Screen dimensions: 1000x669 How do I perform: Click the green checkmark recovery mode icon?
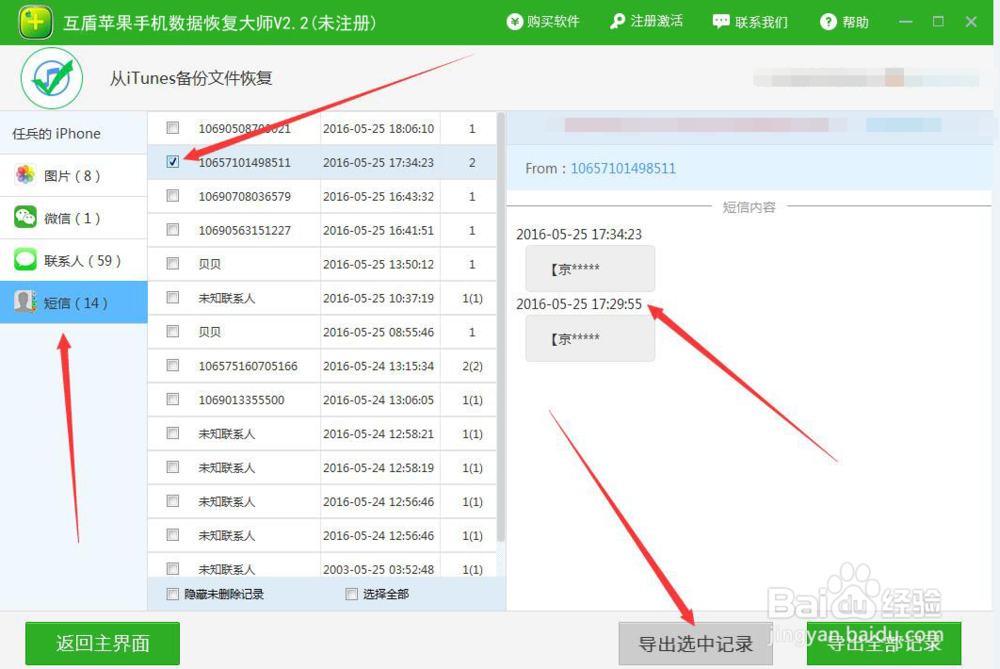click(x=51, y=78)
